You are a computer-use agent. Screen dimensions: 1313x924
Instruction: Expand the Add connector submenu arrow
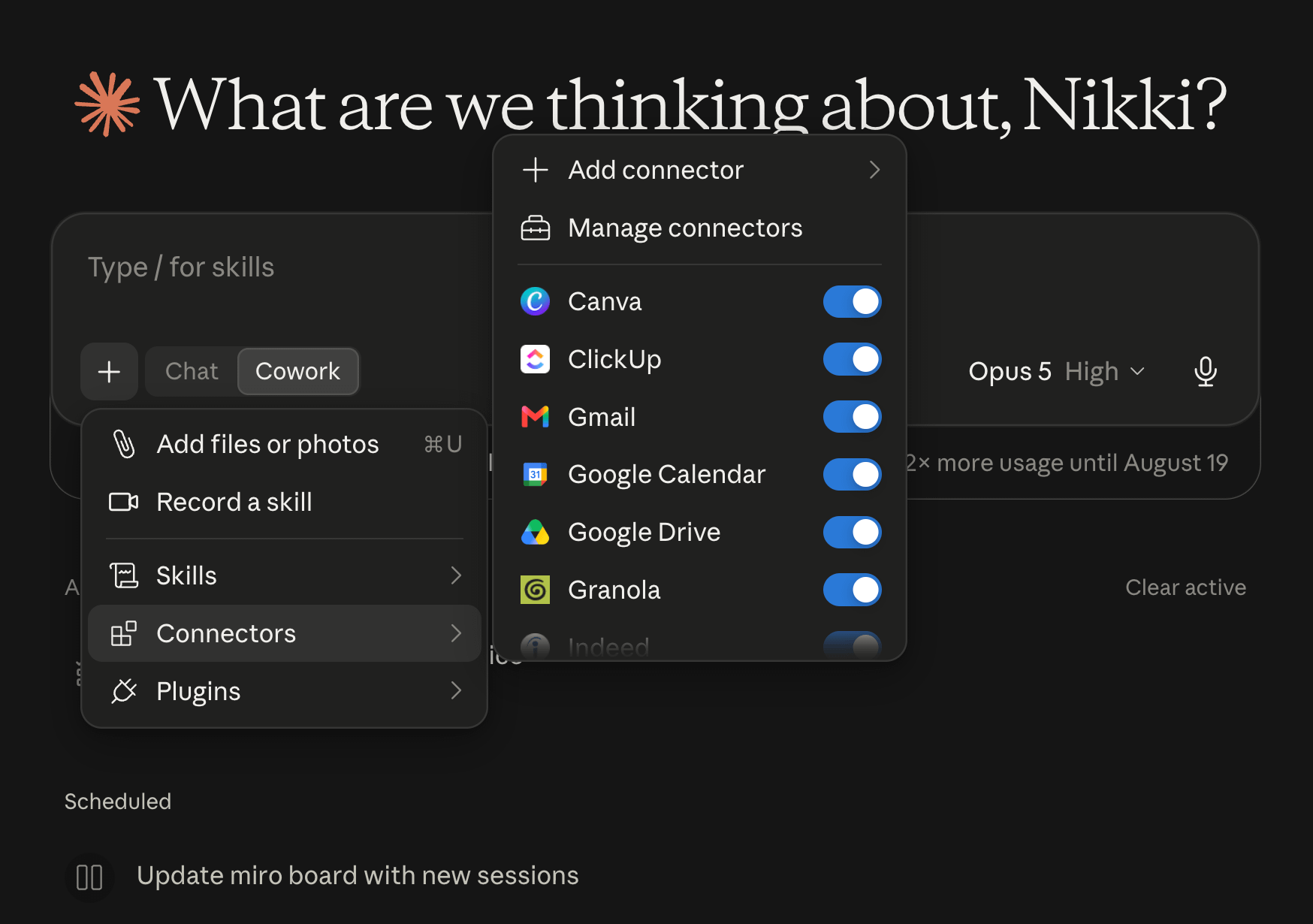pyautogui.click(x=874, y=170)
